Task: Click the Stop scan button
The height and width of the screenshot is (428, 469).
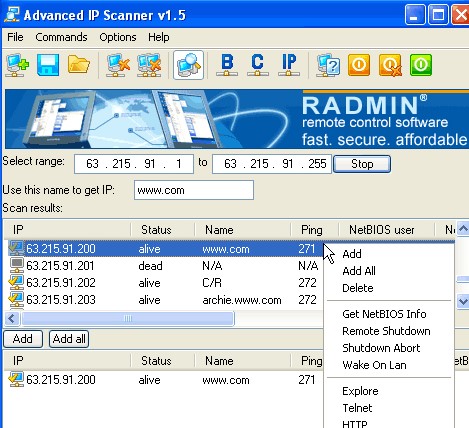Action: pos(362,164)
